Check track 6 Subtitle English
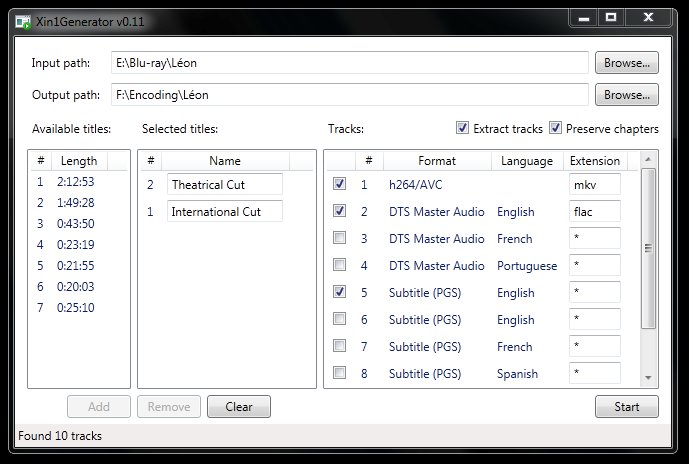Screen dimensions: 689x464 coord(339,319)
